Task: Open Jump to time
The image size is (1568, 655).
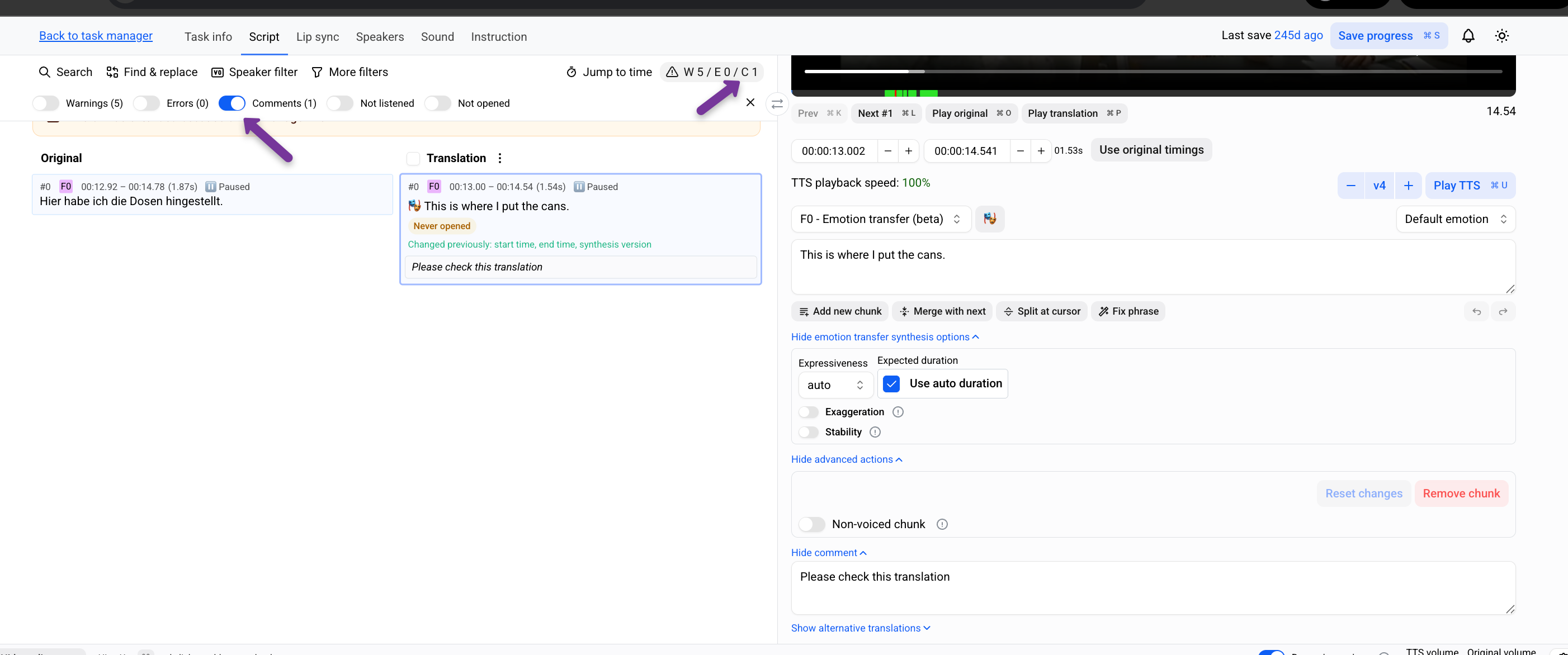Action: pos(609,72)
